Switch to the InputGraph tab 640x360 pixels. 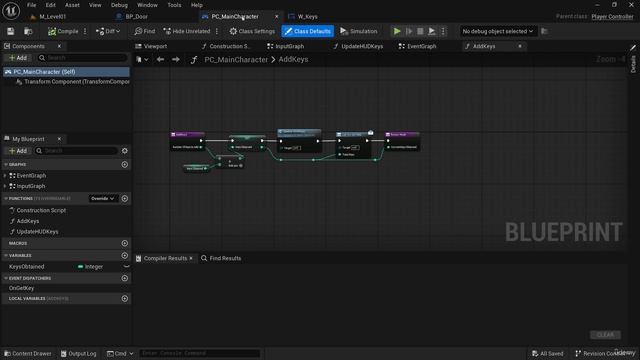pyautogui.click(x=289, y=46)
